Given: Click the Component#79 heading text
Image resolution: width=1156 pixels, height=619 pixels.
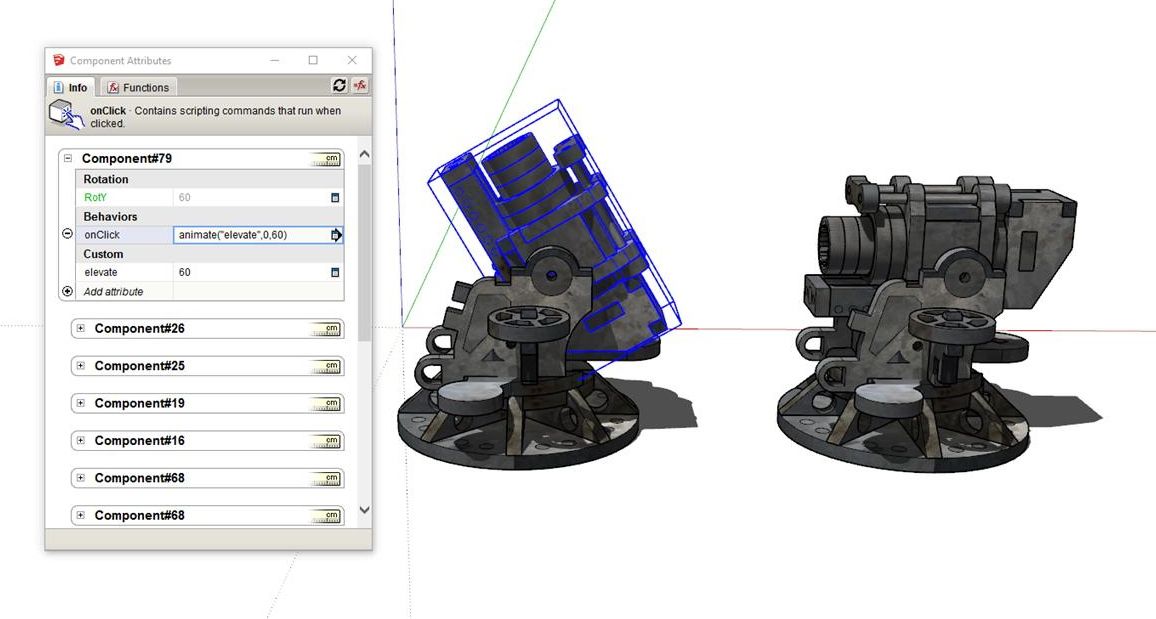Looking at the screenshot, I should coord(127,158).
